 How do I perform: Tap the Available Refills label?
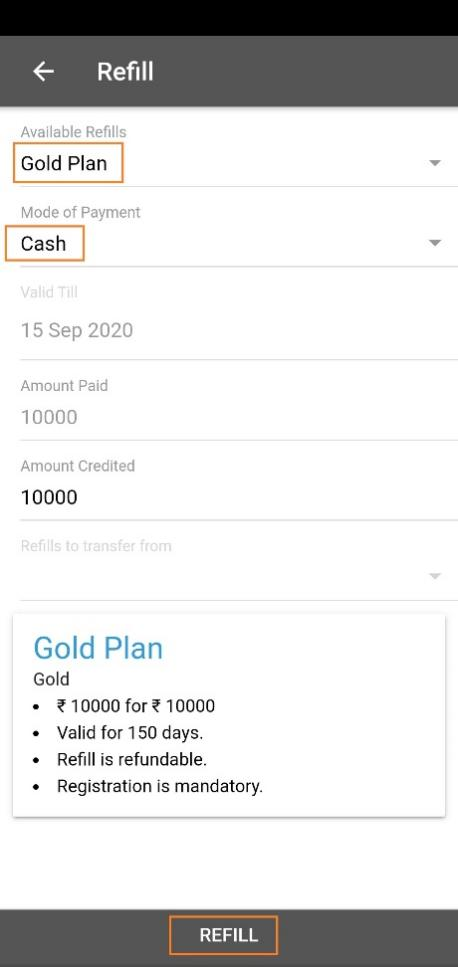[73, 132]
